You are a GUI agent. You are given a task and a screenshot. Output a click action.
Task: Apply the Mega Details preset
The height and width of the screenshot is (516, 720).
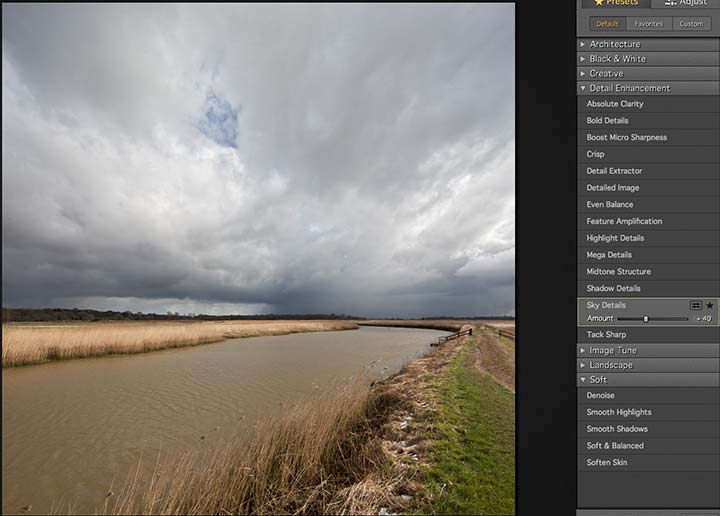[648, 255]
